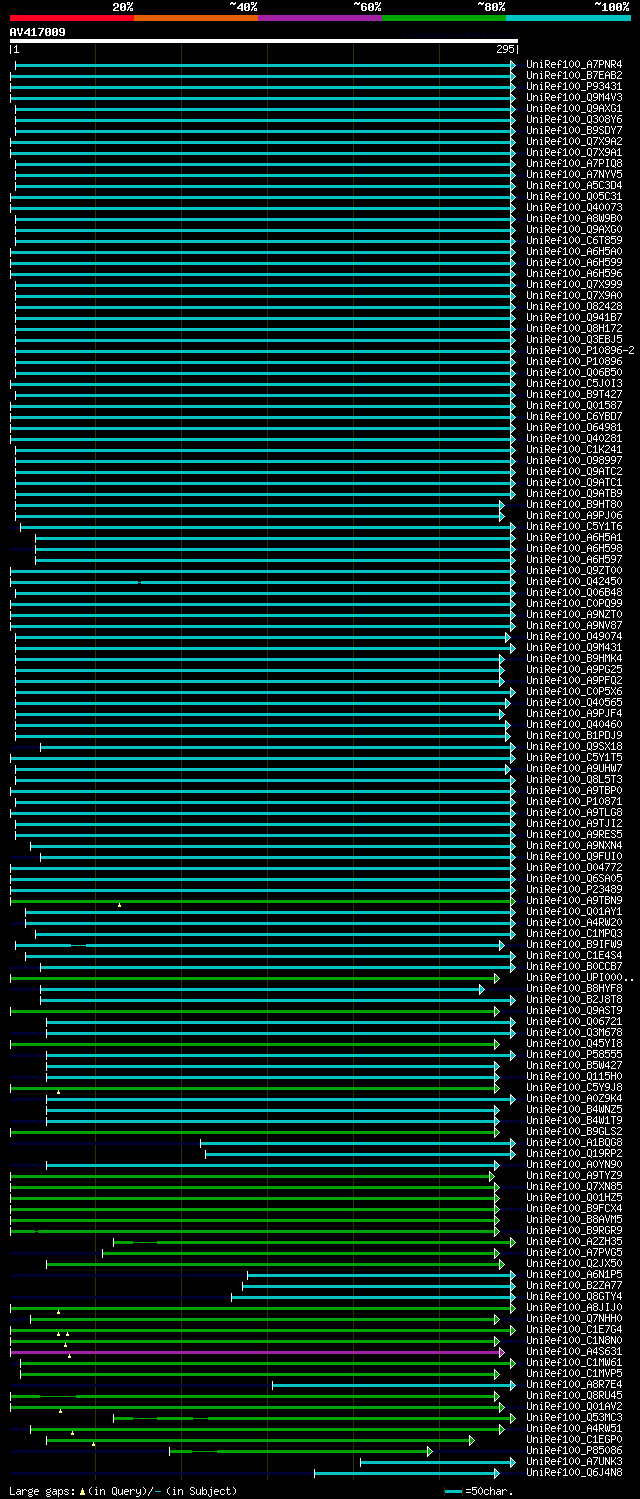Image resolution: width=640 pixels, height=1499 pixels.
Task: Select hit label UniRef100_A1BQG8
Action: tap(574, 1142)
